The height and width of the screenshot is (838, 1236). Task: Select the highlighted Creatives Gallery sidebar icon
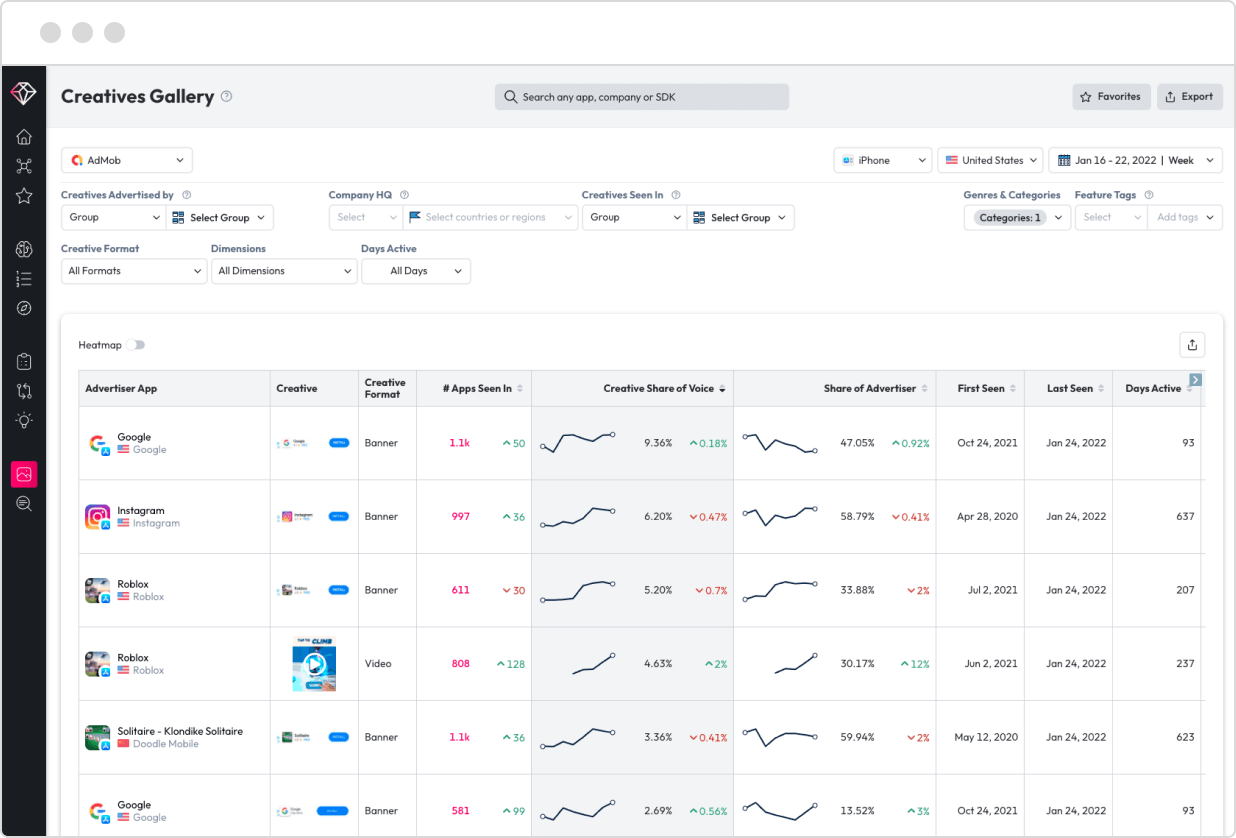click(x=24, y=474)
